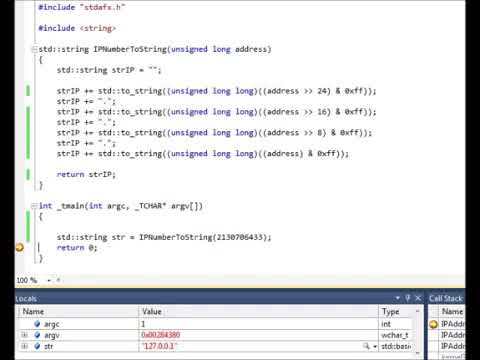Click the Locals scrollbar up arrow

[418, 311]
